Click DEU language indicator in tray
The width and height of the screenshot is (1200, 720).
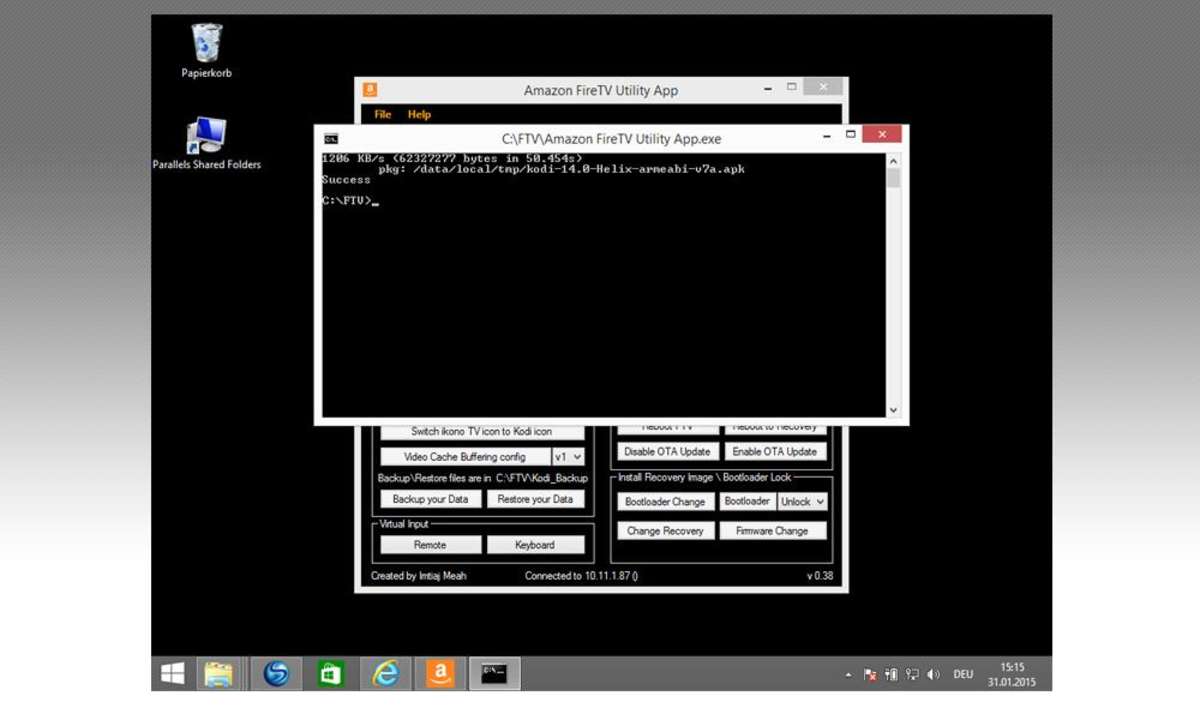(x=963, y=675)
